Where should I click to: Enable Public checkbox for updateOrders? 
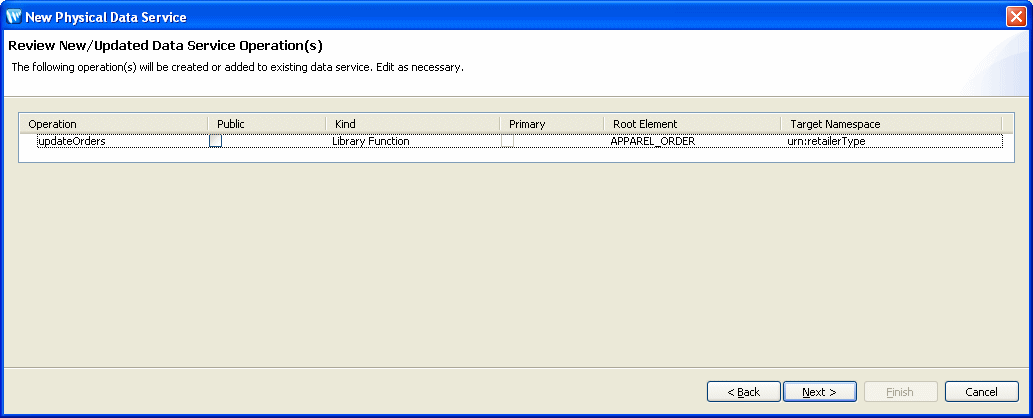coord(215,141)
